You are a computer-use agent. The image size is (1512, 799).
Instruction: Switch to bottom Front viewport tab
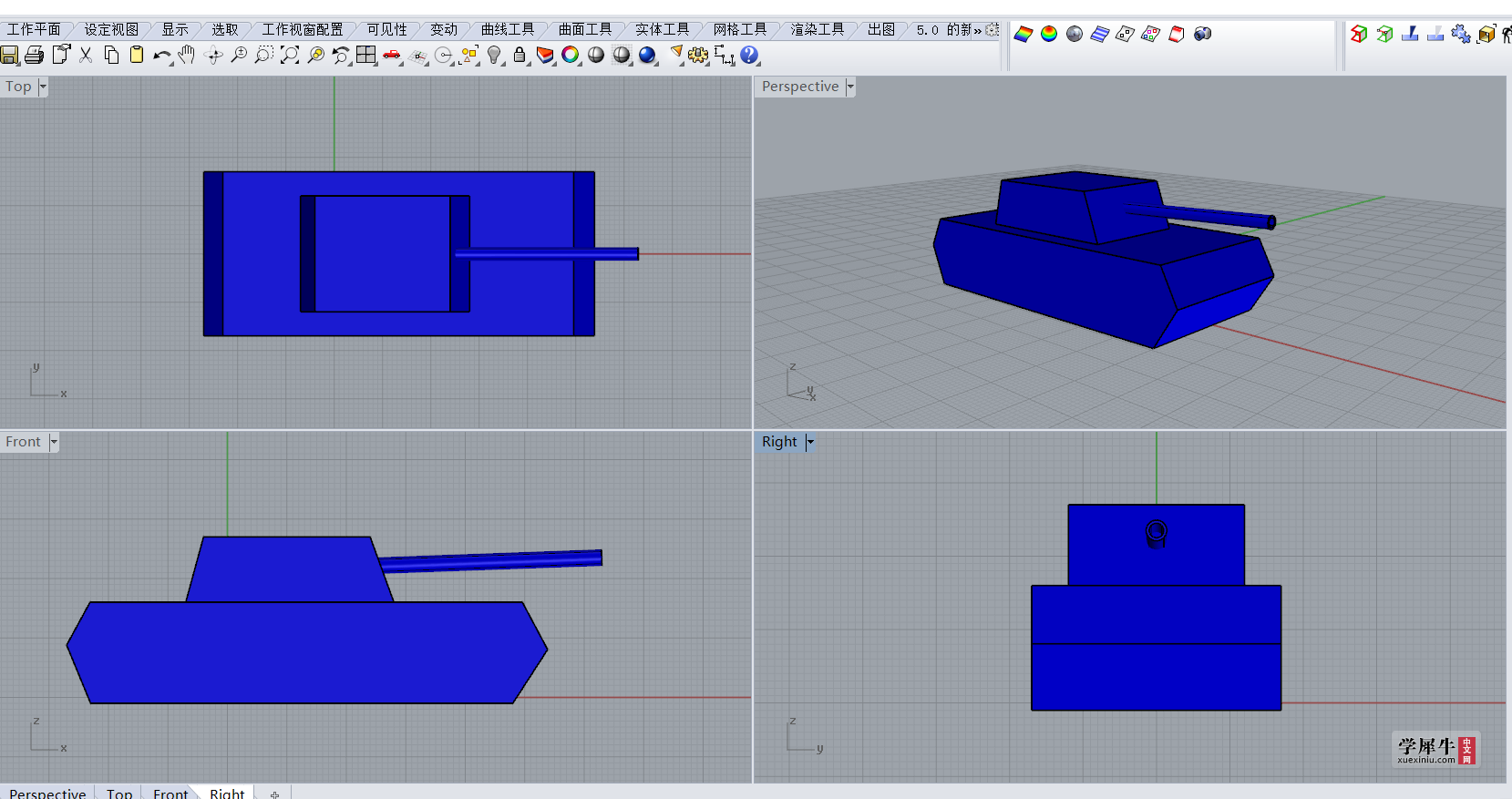[x=170, y=793]
